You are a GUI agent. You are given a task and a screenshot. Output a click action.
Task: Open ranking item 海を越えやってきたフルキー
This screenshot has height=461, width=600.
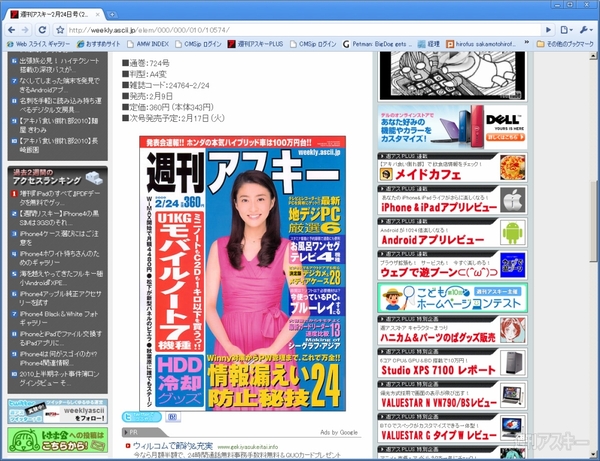pyautogui.click(x=61, y=278)
